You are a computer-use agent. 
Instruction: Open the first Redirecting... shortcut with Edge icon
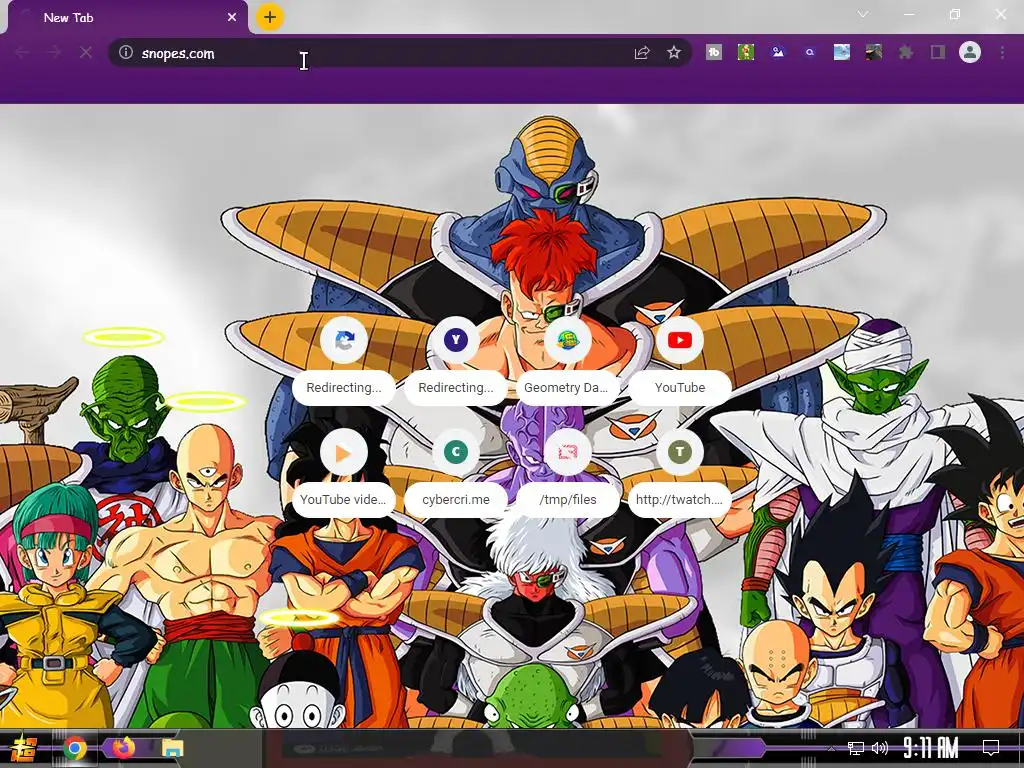tap(344, 360)
